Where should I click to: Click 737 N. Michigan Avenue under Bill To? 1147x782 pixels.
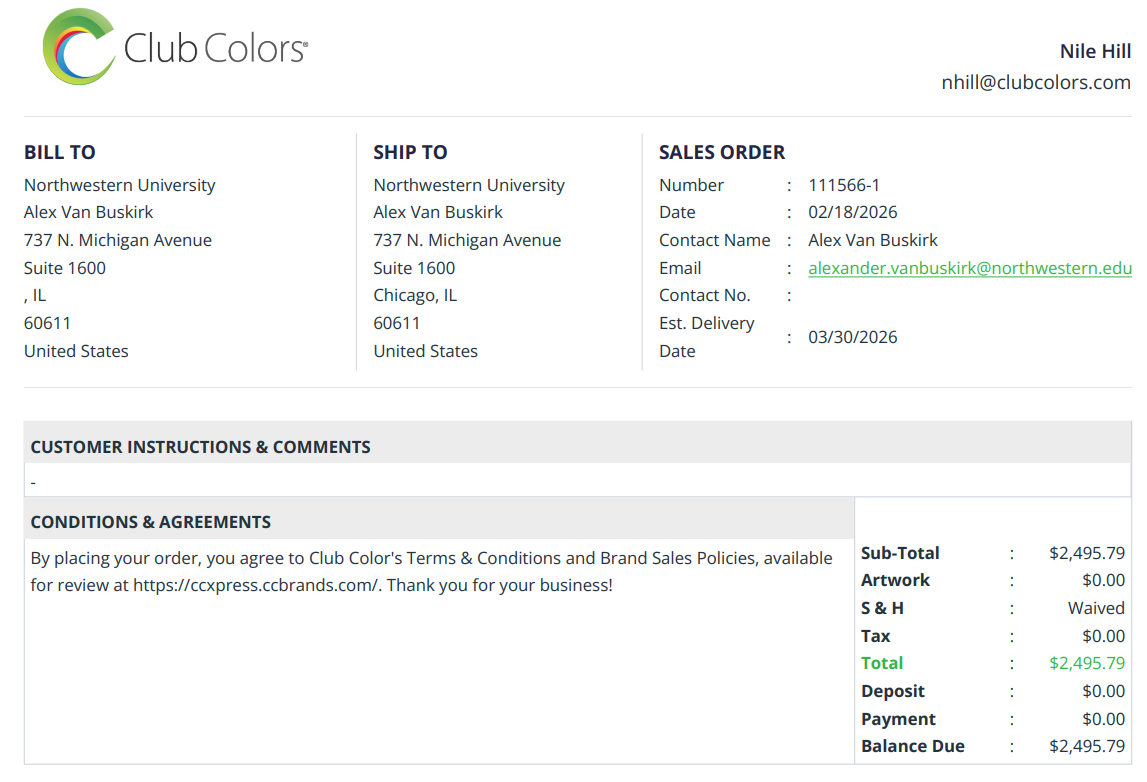tap(118, 241)
